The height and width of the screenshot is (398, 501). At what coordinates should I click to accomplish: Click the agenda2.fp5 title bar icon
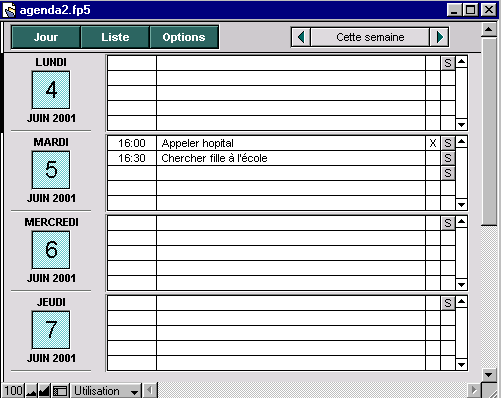[9, 10]
